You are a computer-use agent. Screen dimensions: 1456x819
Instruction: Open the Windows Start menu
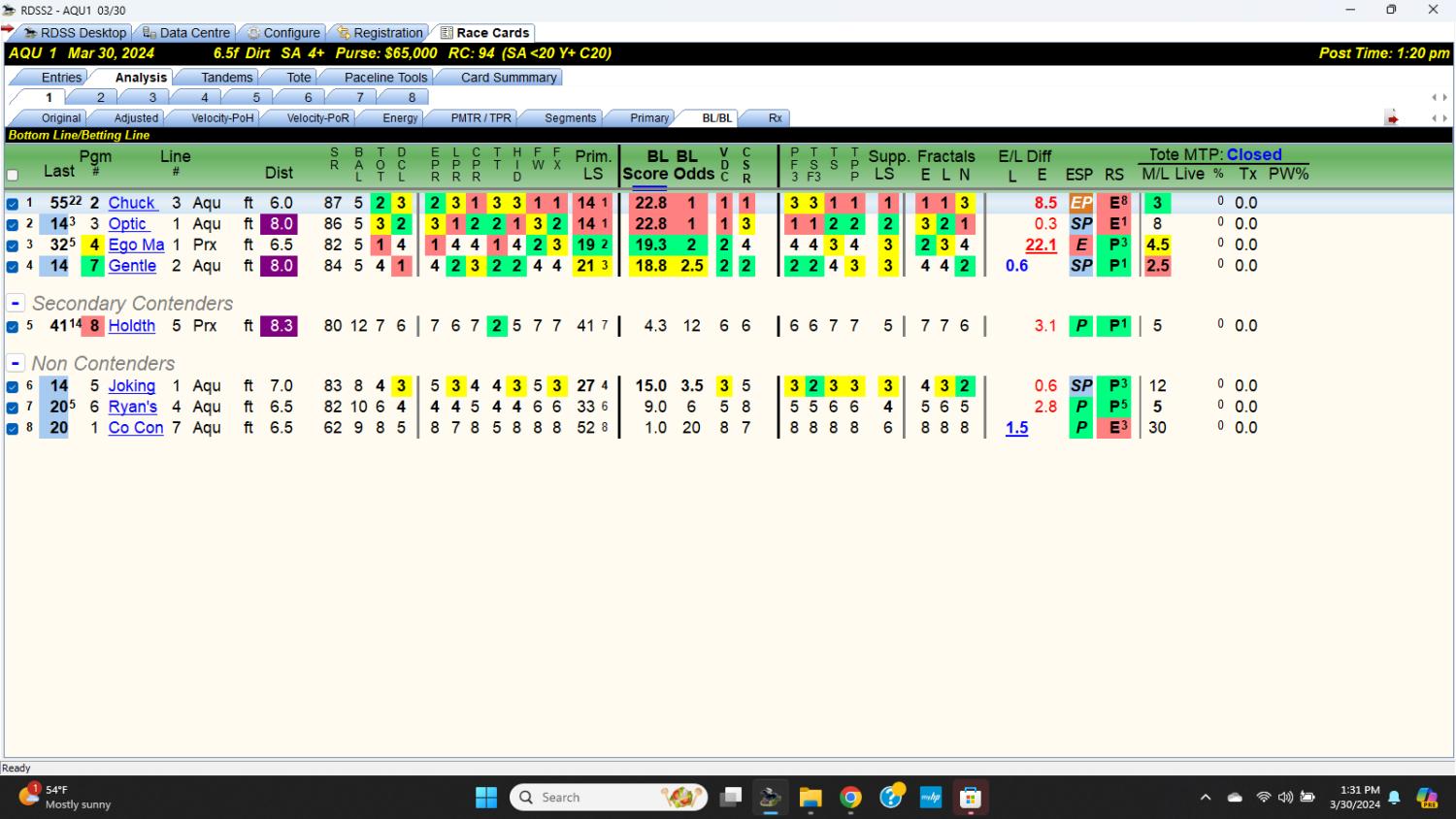[486, 798]
